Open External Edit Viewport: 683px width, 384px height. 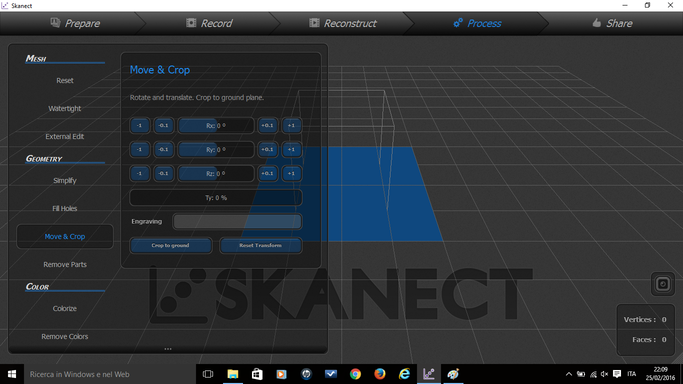click(64, 136)
